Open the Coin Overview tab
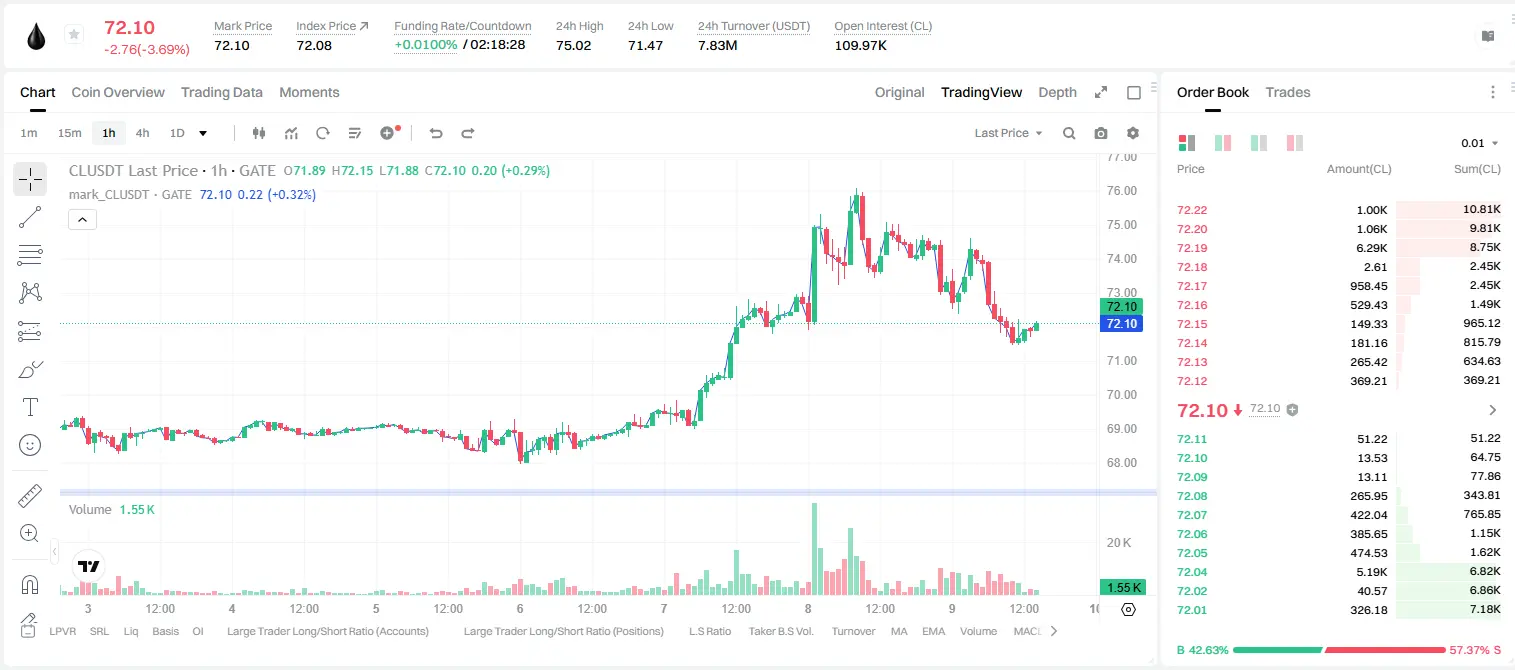This screenshot has width=1515, height=670. [x=118, y=92]
